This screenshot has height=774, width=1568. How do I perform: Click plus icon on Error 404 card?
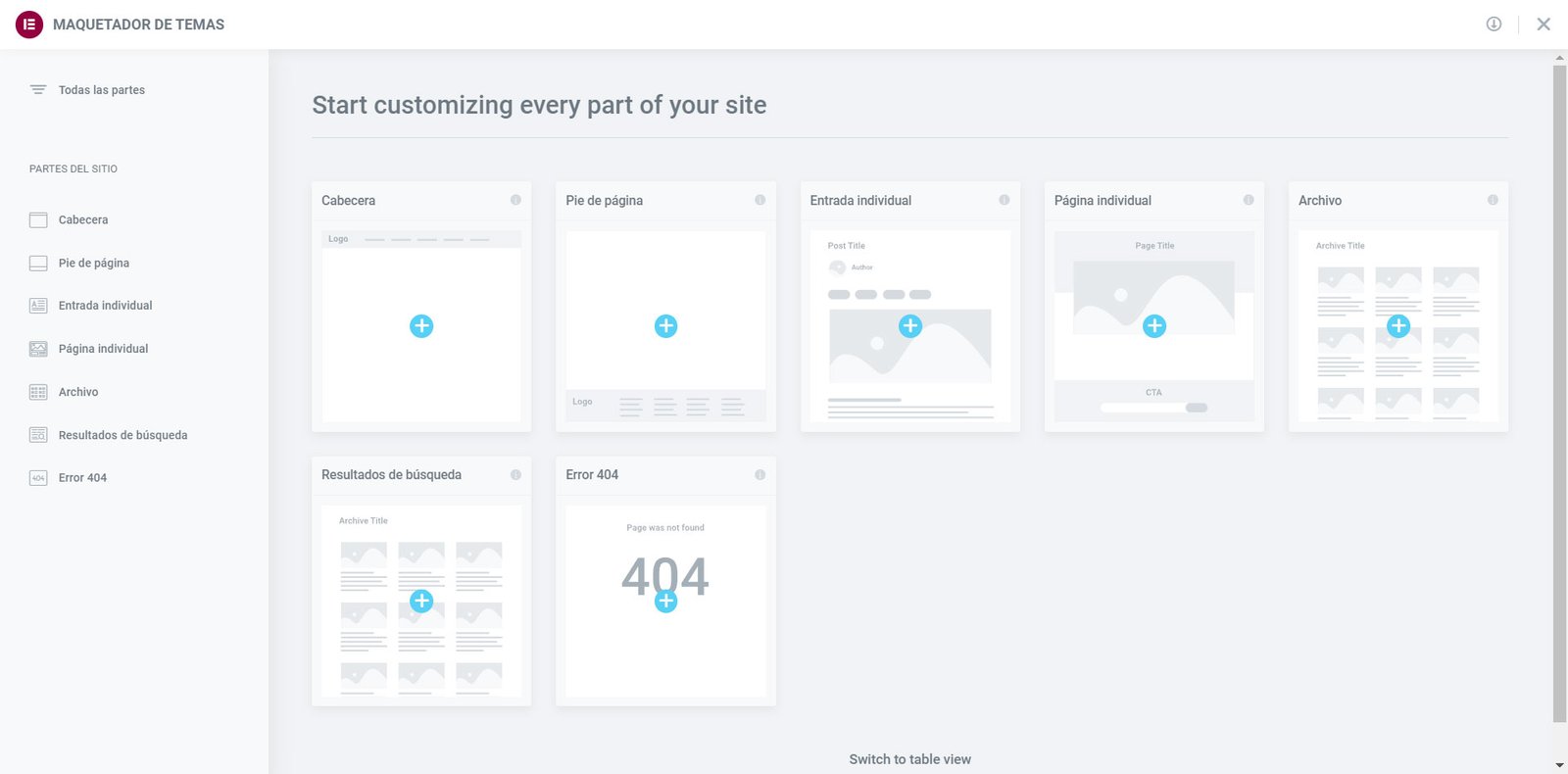[665, 602]
